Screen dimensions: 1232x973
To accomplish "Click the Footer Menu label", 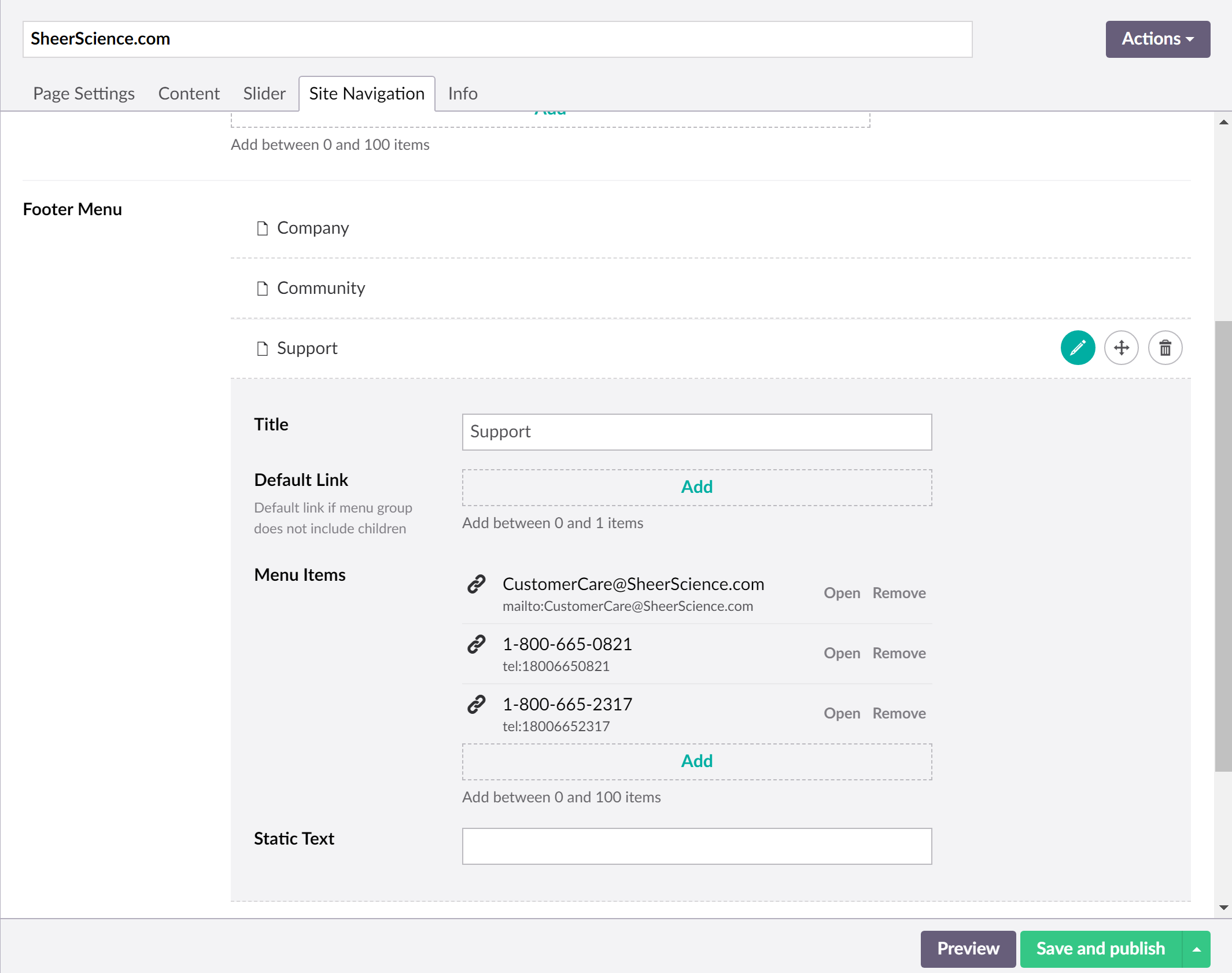I will tap(72, 209).
